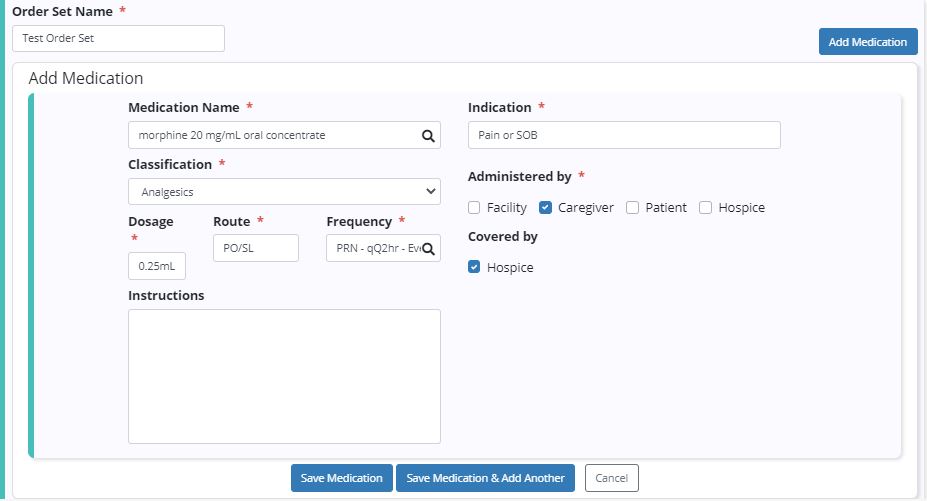Click into the morphine Medication Name field
This screenshot has width=927, height=501.
[270, 136]
